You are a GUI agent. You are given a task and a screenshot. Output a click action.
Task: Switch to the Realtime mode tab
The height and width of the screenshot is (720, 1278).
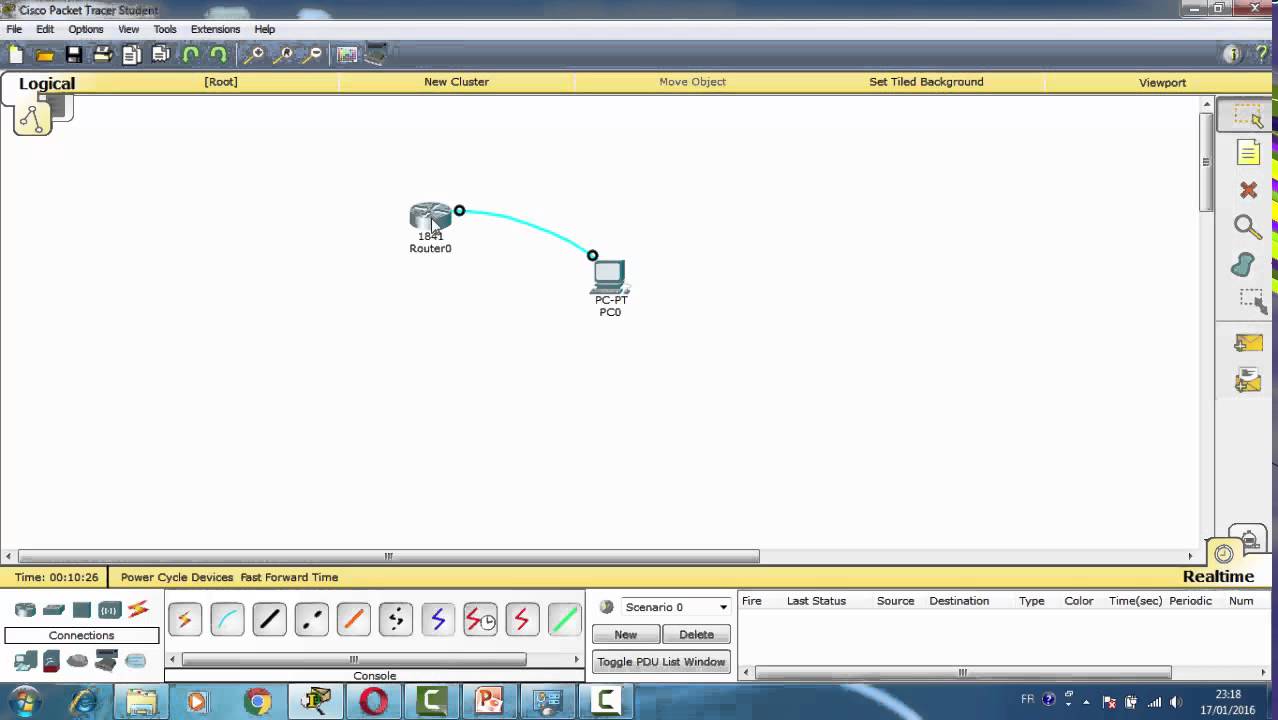tap(1218, 577)
